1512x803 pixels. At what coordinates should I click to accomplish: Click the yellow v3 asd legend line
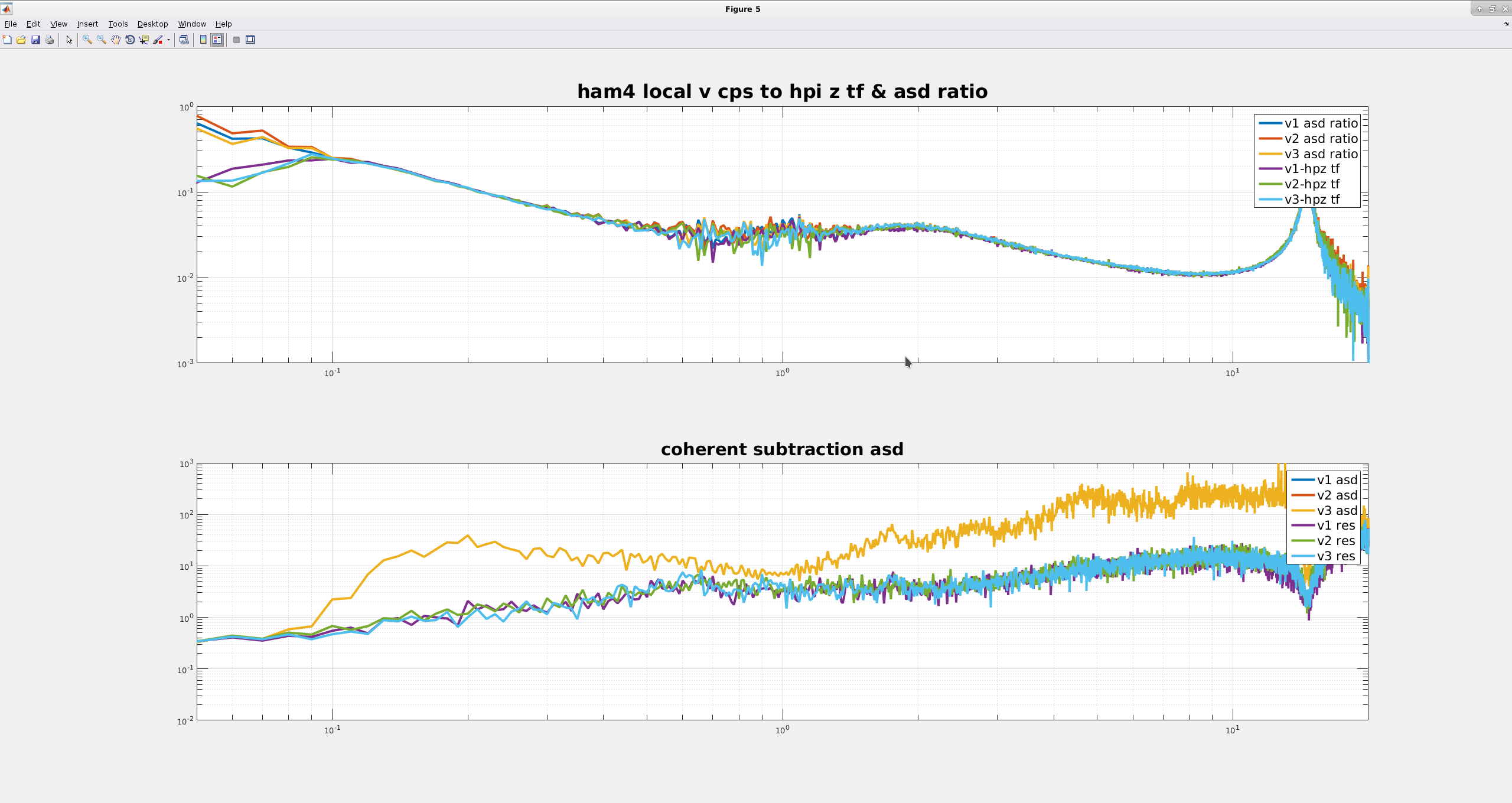coord(1302,511)
